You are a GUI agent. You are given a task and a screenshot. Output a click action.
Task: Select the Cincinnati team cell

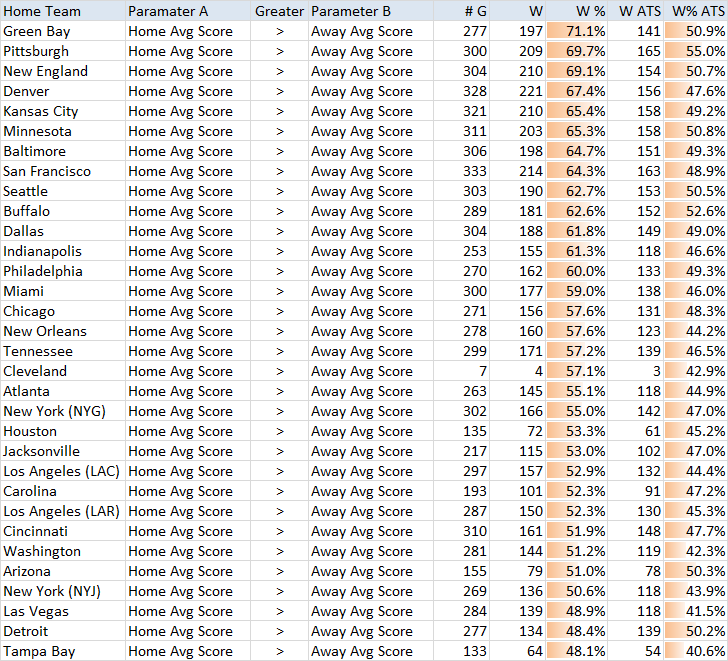[63, 530]
